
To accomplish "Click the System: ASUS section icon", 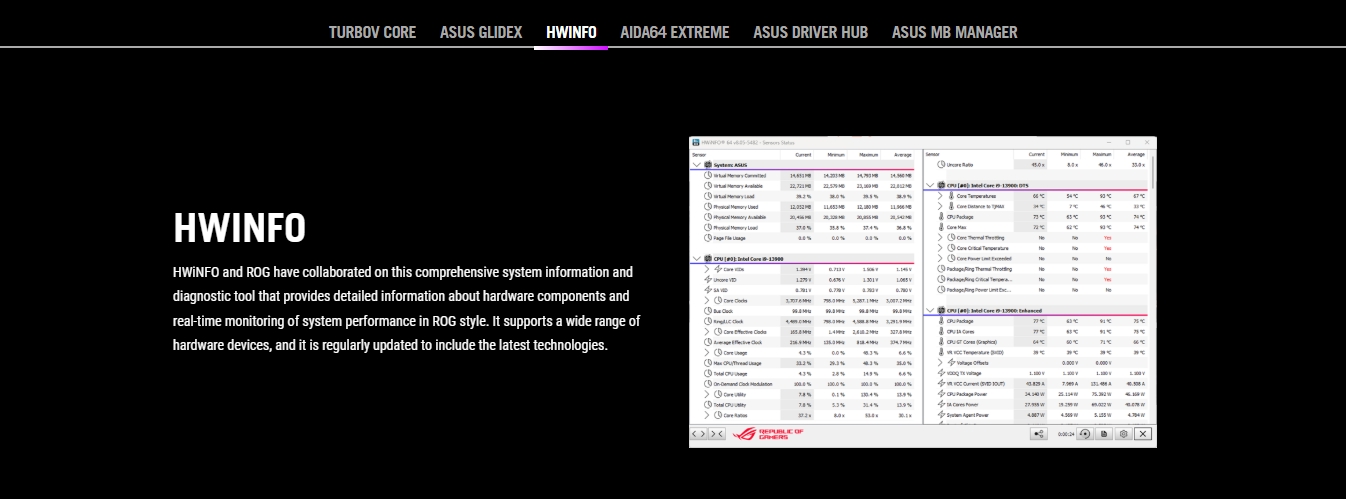I will [708, 165].
